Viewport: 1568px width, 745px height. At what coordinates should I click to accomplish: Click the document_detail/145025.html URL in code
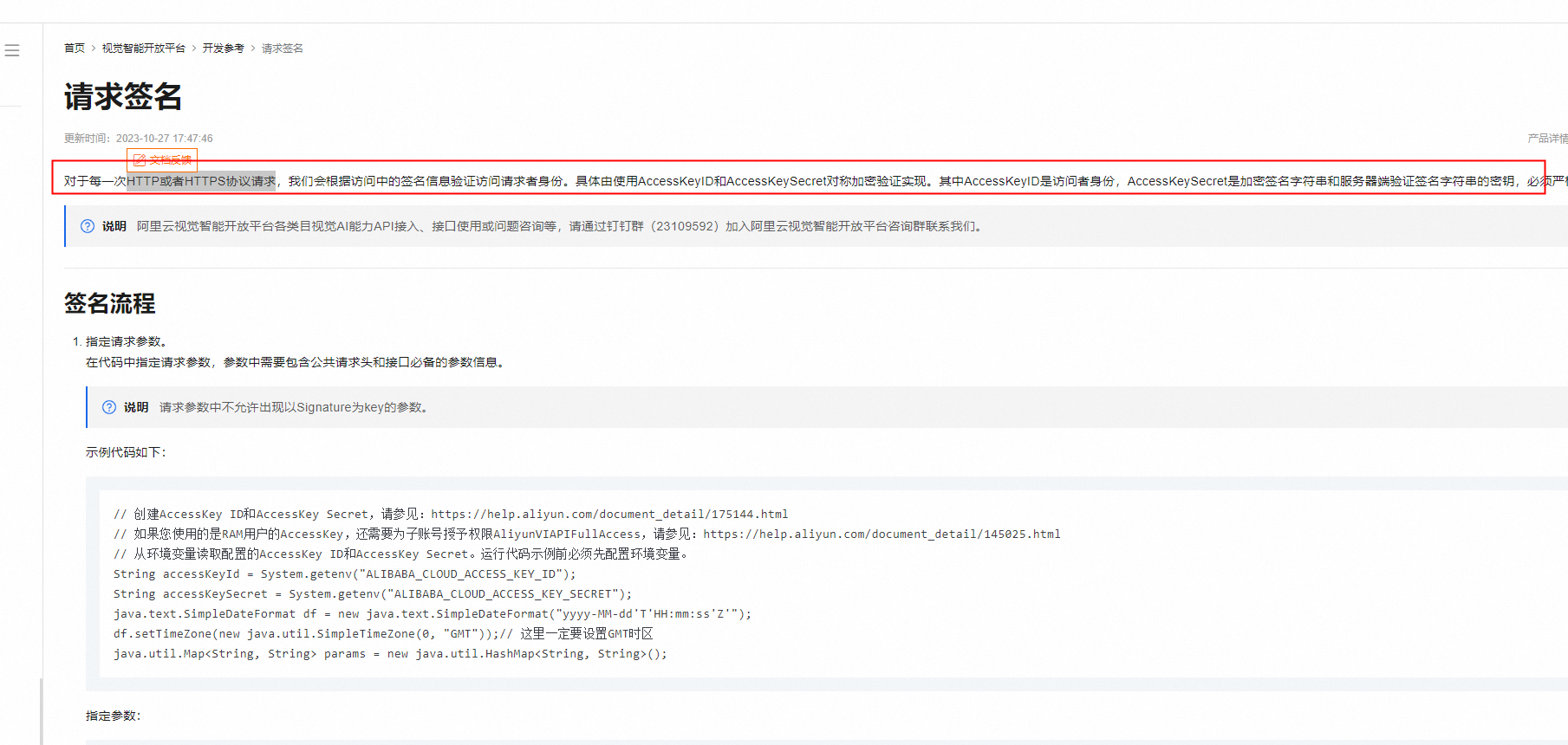(882, 534)
